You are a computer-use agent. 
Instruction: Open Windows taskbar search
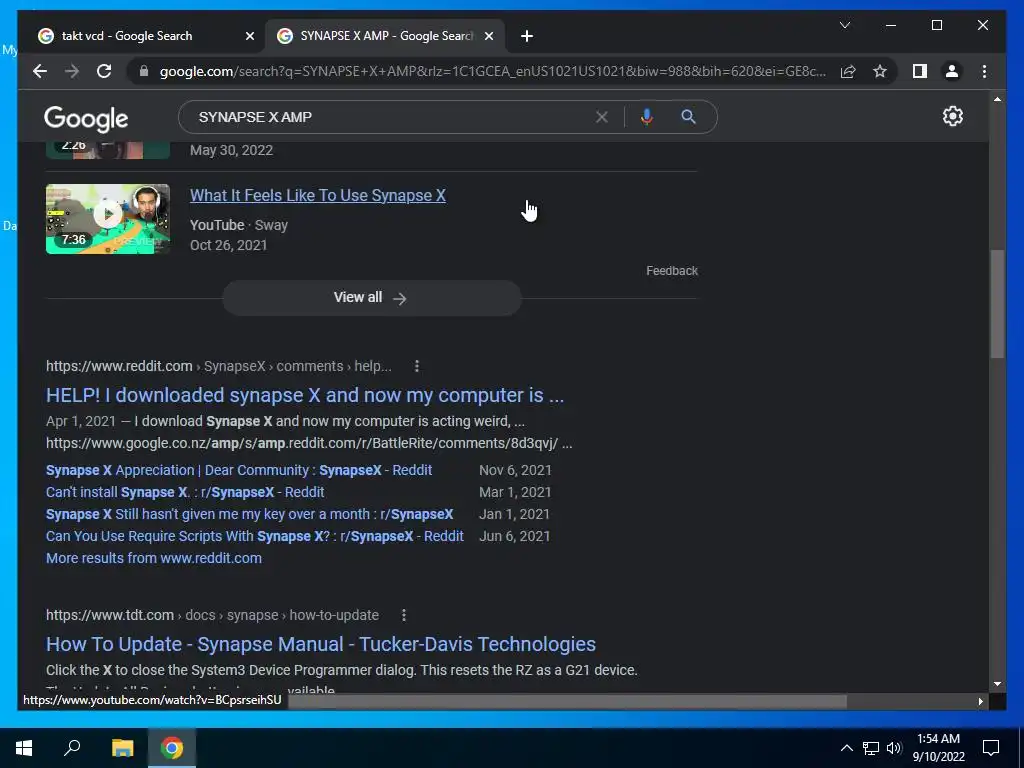coord(72,748)
